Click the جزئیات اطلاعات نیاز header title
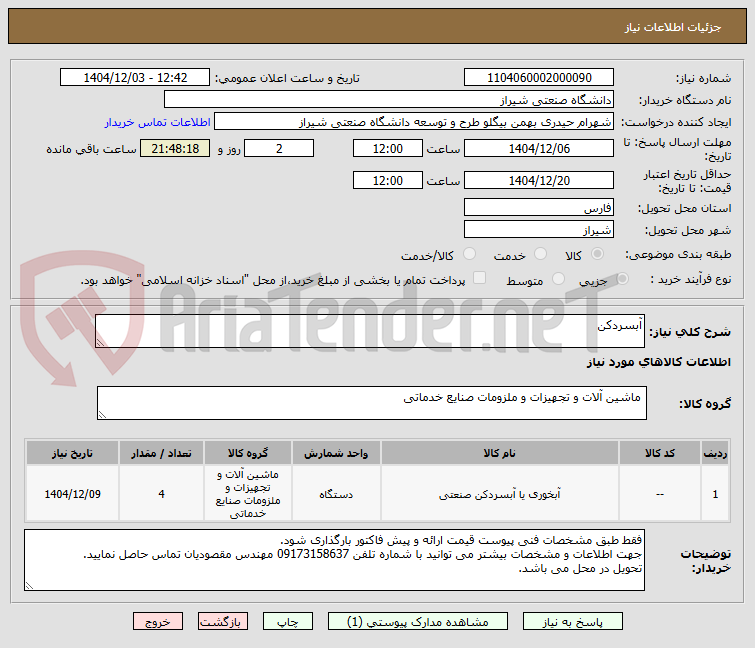755x648 pixels. pyautogui.click(x=673, y=27)
